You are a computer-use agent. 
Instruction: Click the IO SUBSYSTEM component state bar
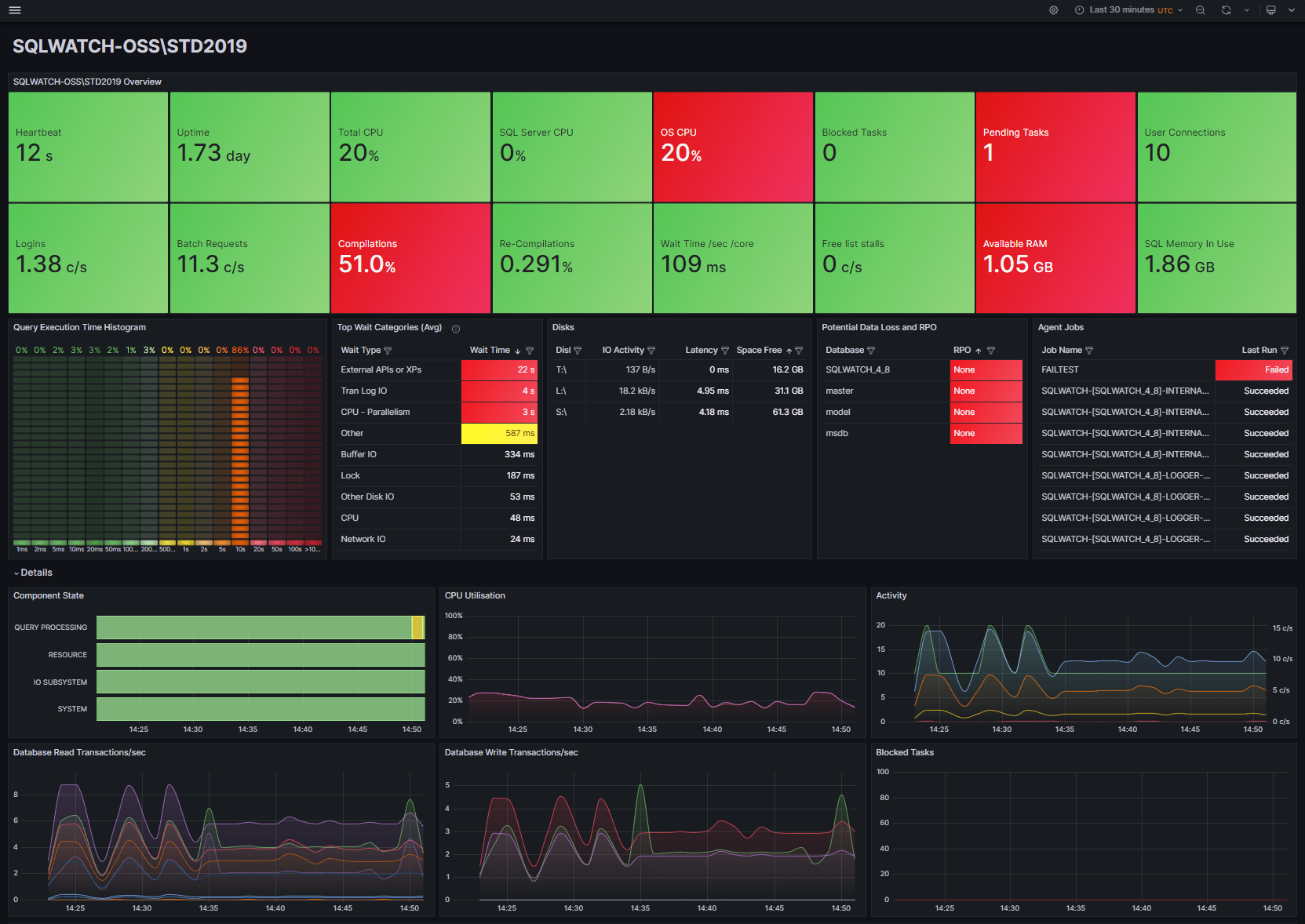point(261,682)
